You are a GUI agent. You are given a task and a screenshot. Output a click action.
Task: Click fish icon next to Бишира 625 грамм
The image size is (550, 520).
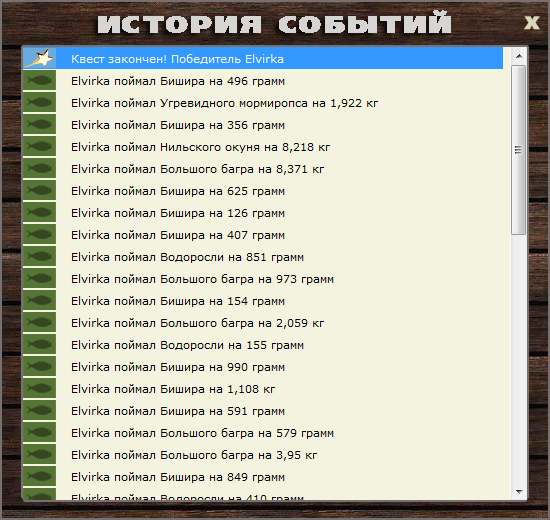[x=39, y=190]
